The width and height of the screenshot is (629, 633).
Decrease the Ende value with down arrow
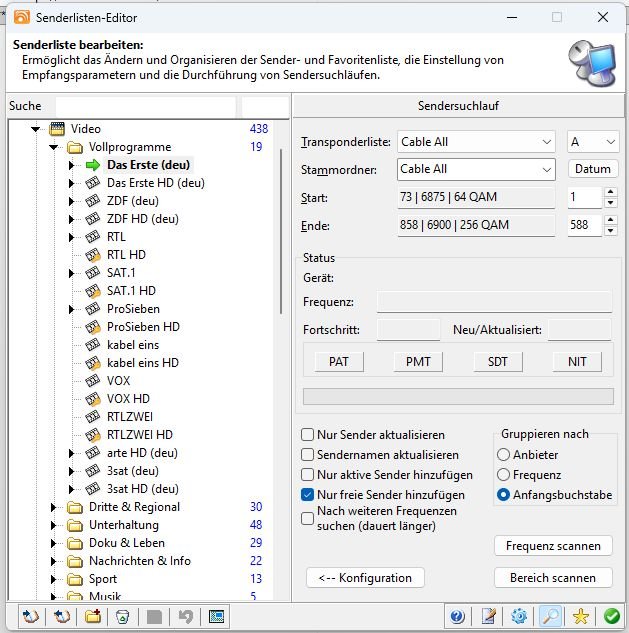click(611, 231)
